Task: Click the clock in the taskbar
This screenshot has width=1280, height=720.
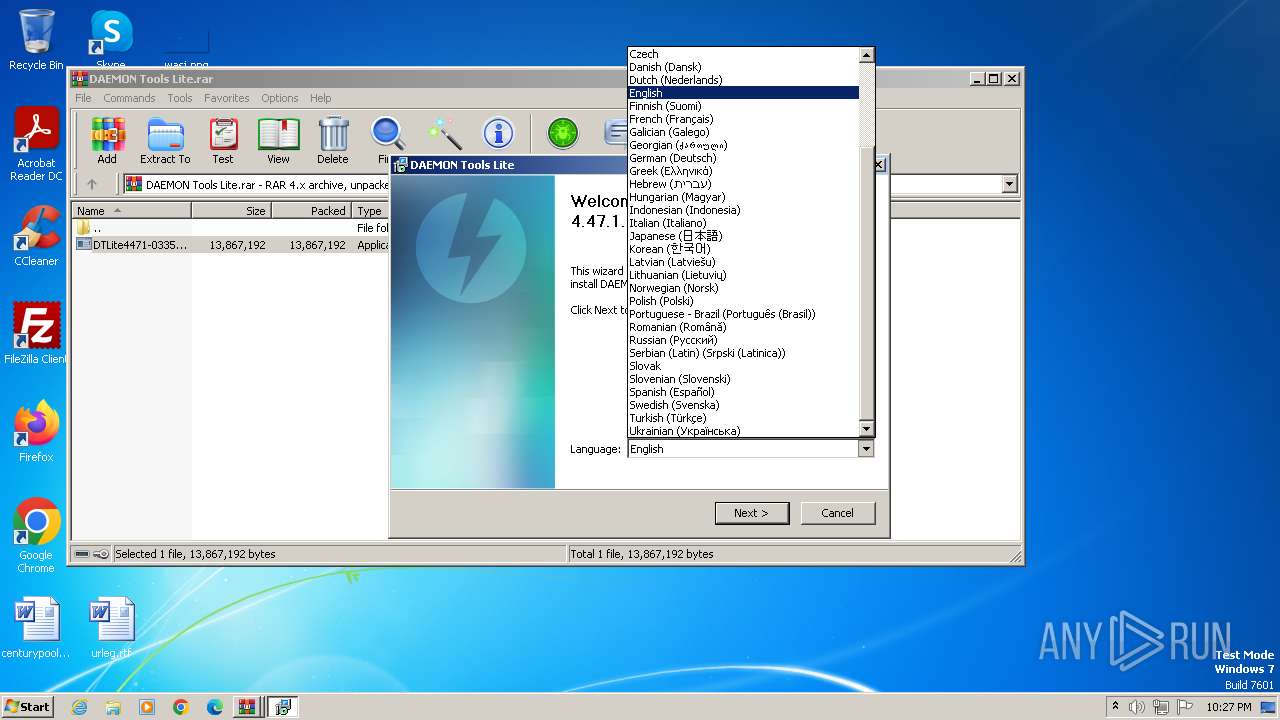Action: tap(1228, 707)
